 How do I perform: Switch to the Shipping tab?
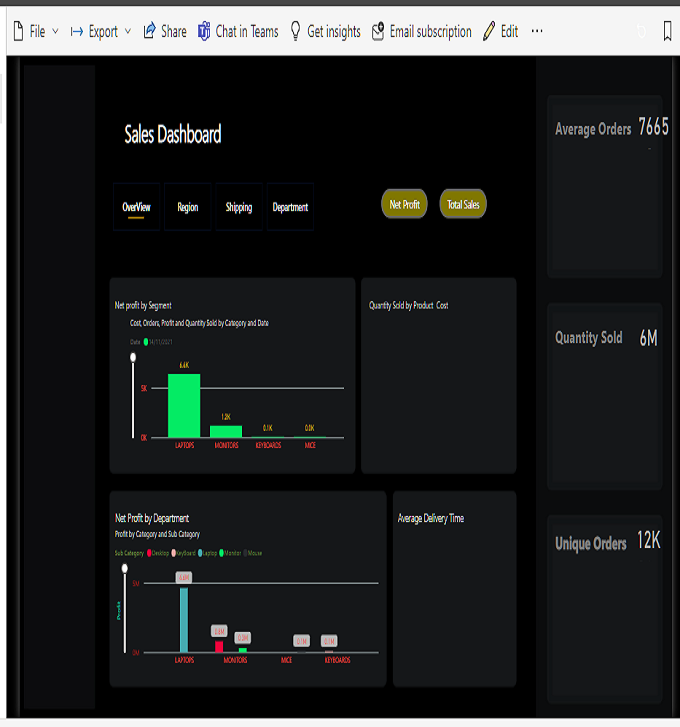pyautogui.click(x=239, y=207)
